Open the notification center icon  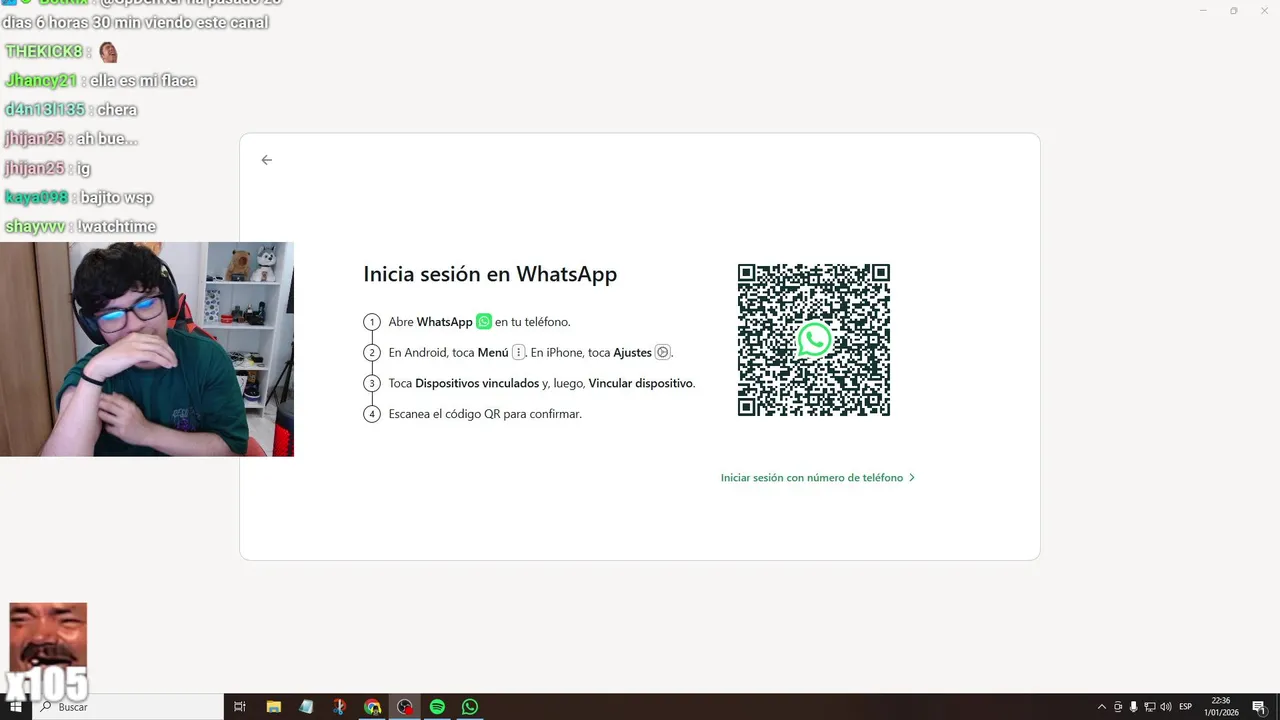(1259, 707)
